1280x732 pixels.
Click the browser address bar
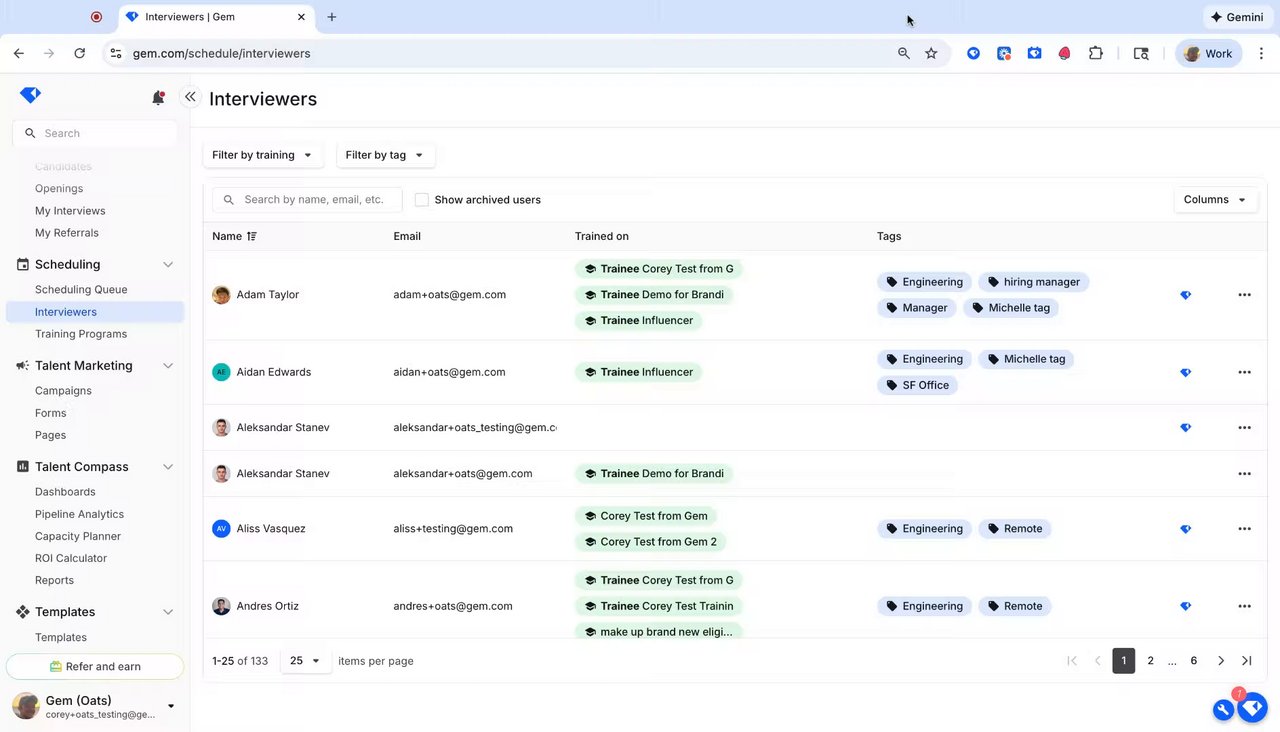click(500, 53)
